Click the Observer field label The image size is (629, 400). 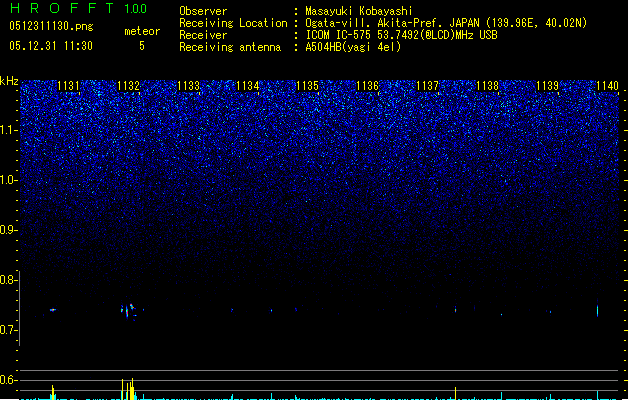203,11
